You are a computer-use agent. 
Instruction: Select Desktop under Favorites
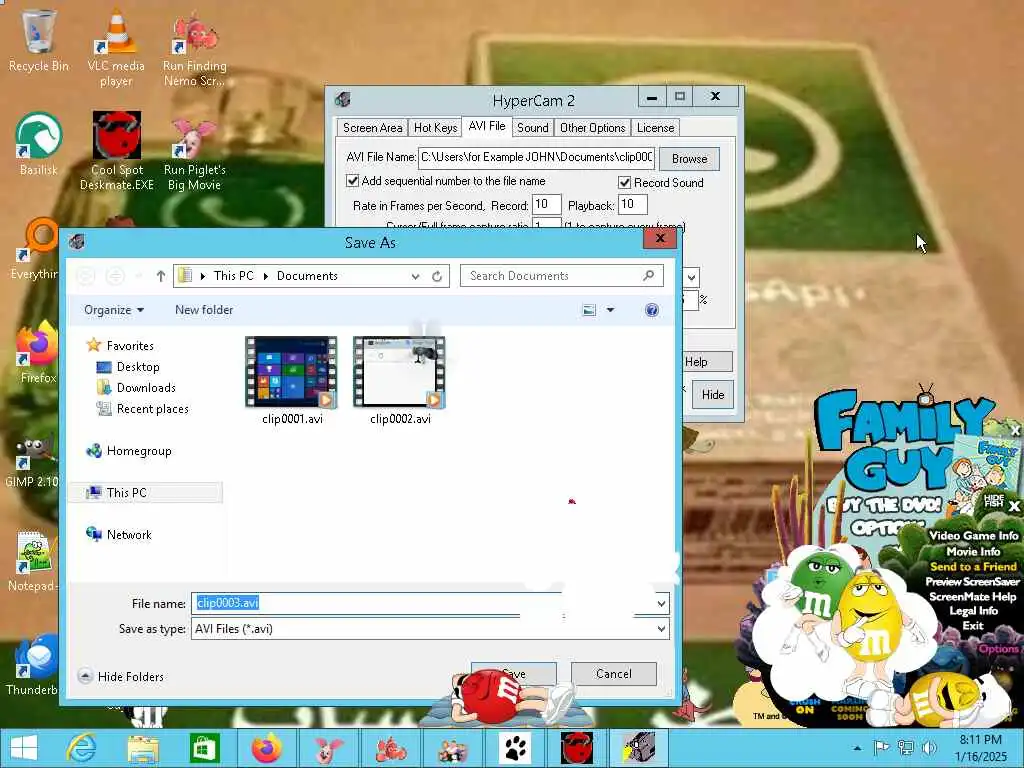pos(138,367)
